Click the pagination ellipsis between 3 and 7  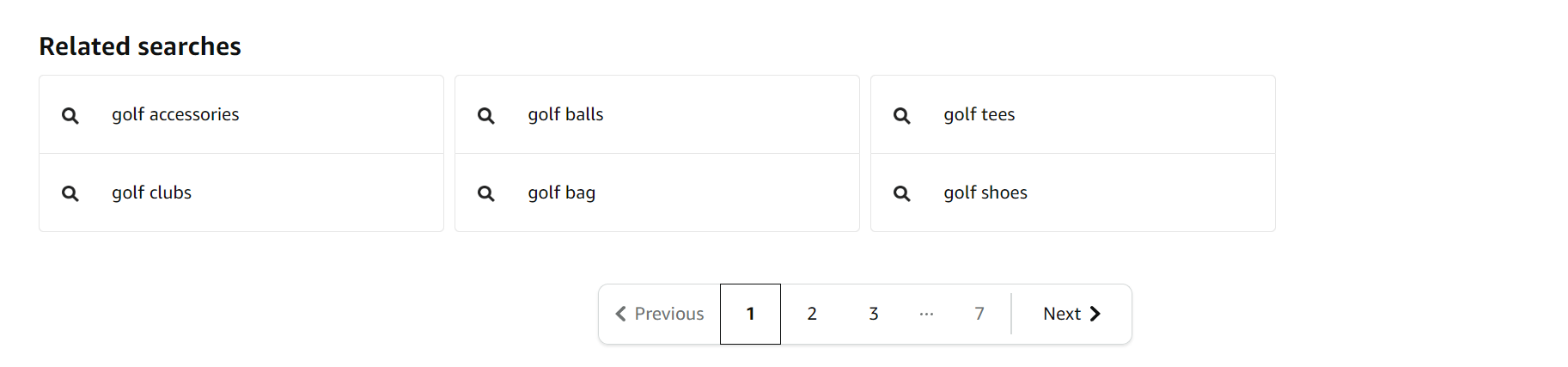[x=926, y=314]
